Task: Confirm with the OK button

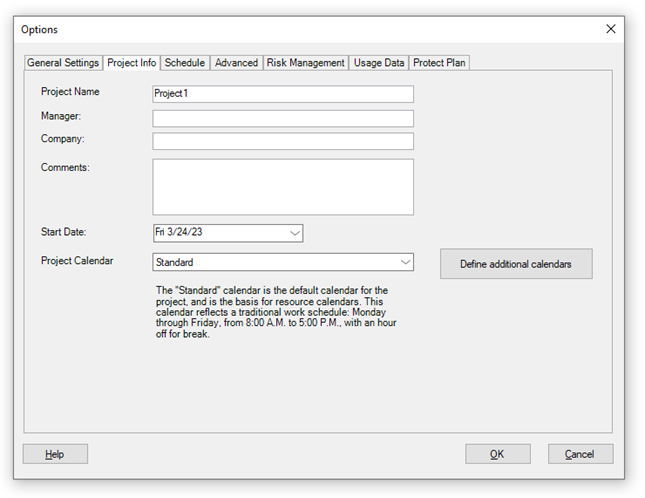Action: pyautogui.click(x=497, y=454)
